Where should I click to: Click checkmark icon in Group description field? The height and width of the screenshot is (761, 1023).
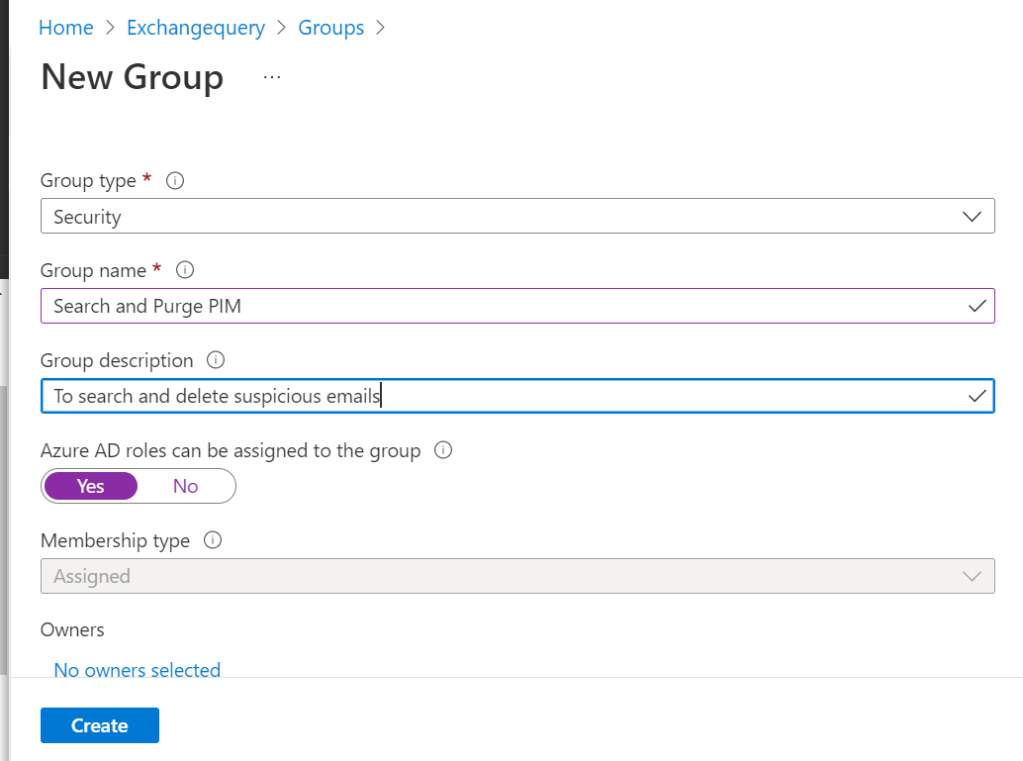(x=977, y=397)
